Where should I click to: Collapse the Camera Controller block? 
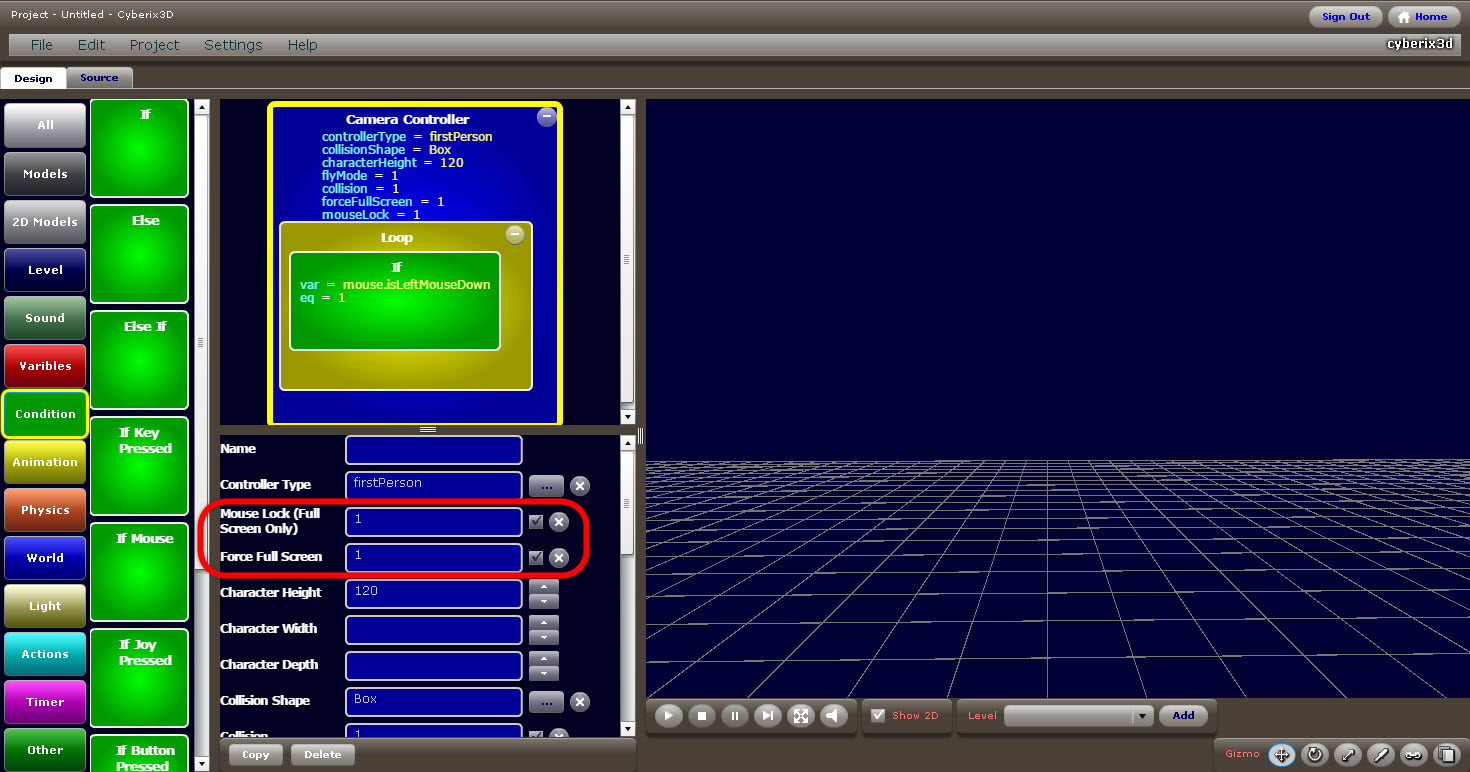(546, 117)
